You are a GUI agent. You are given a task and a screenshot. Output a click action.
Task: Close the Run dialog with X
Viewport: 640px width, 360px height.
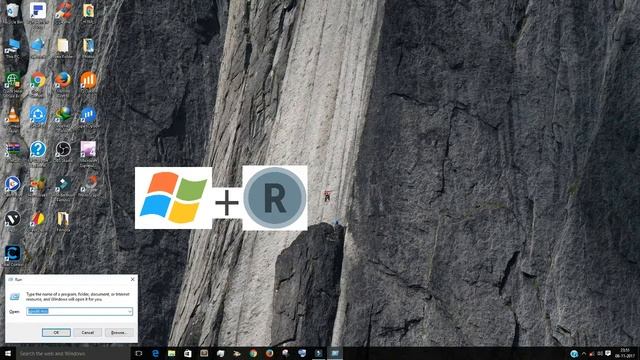(132, 280)
